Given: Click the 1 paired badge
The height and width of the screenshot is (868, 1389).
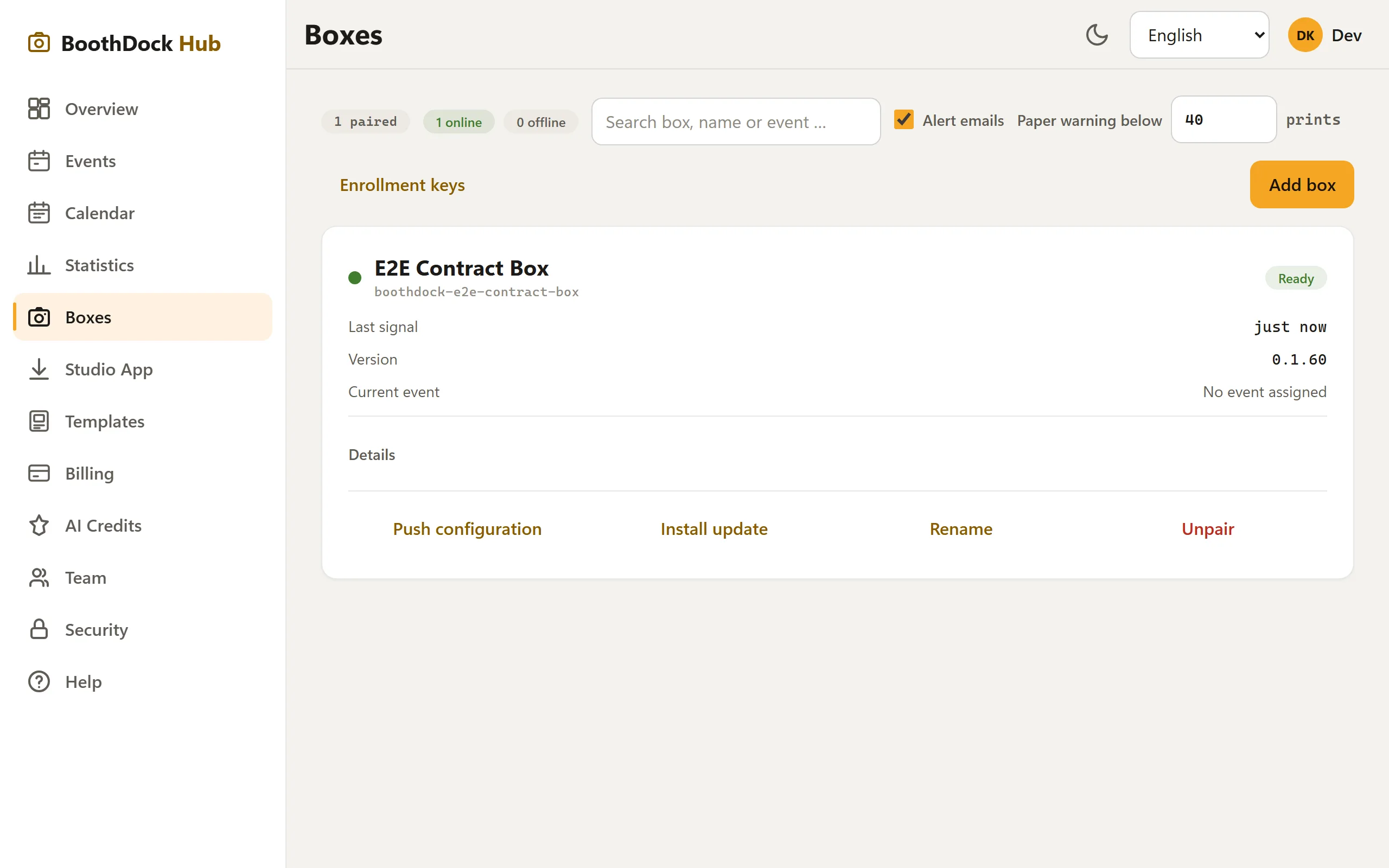Looking at the screenshot, I should (366, 122).
